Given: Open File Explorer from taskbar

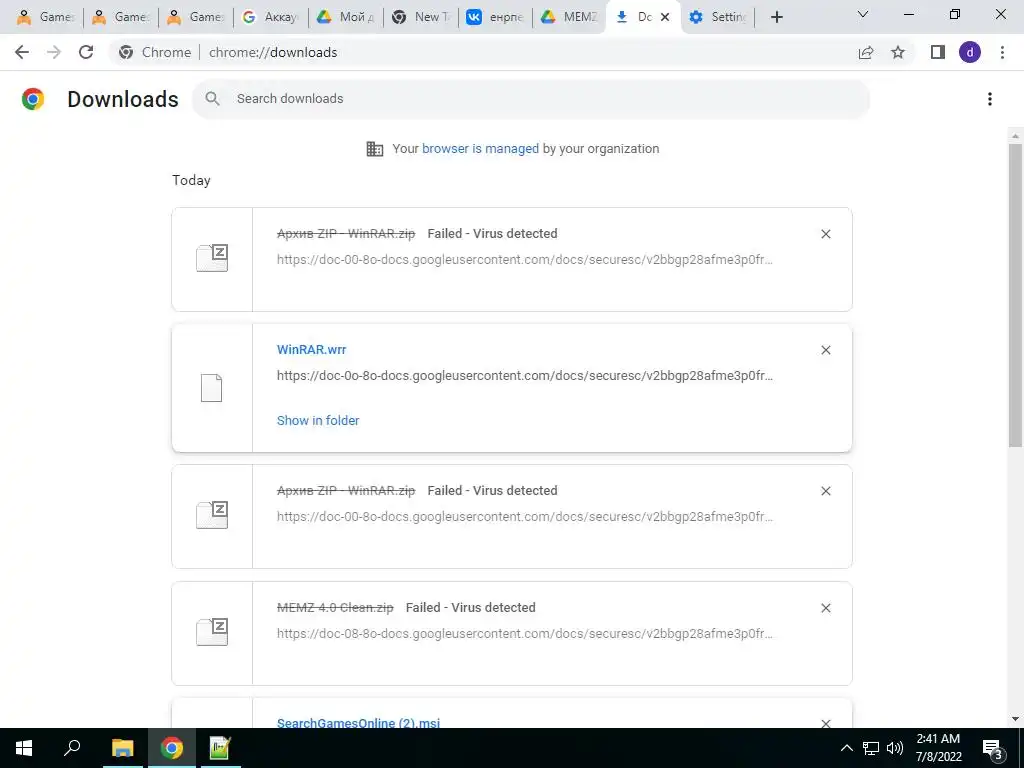Looking at the screenshot, I should pyautogui.click(x=122, y=748).
